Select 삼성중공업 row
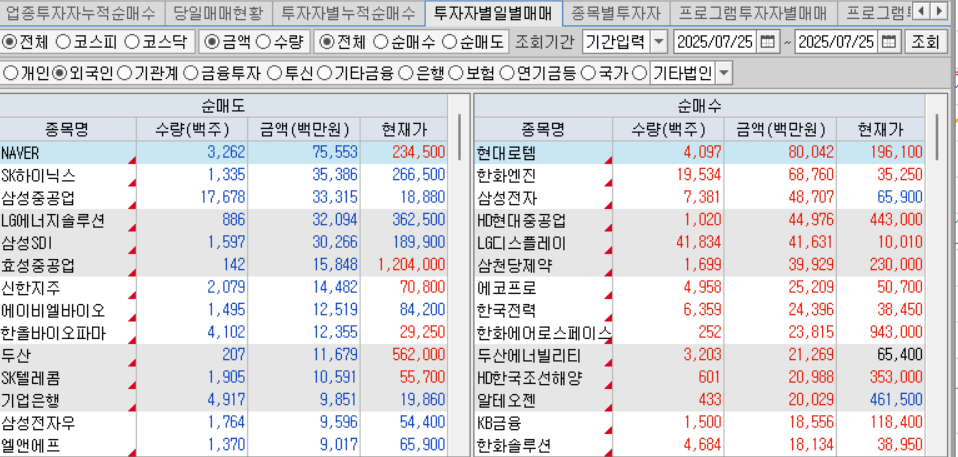Image resolution: width=958 pixels, height=457 pixels. [223, 198]
